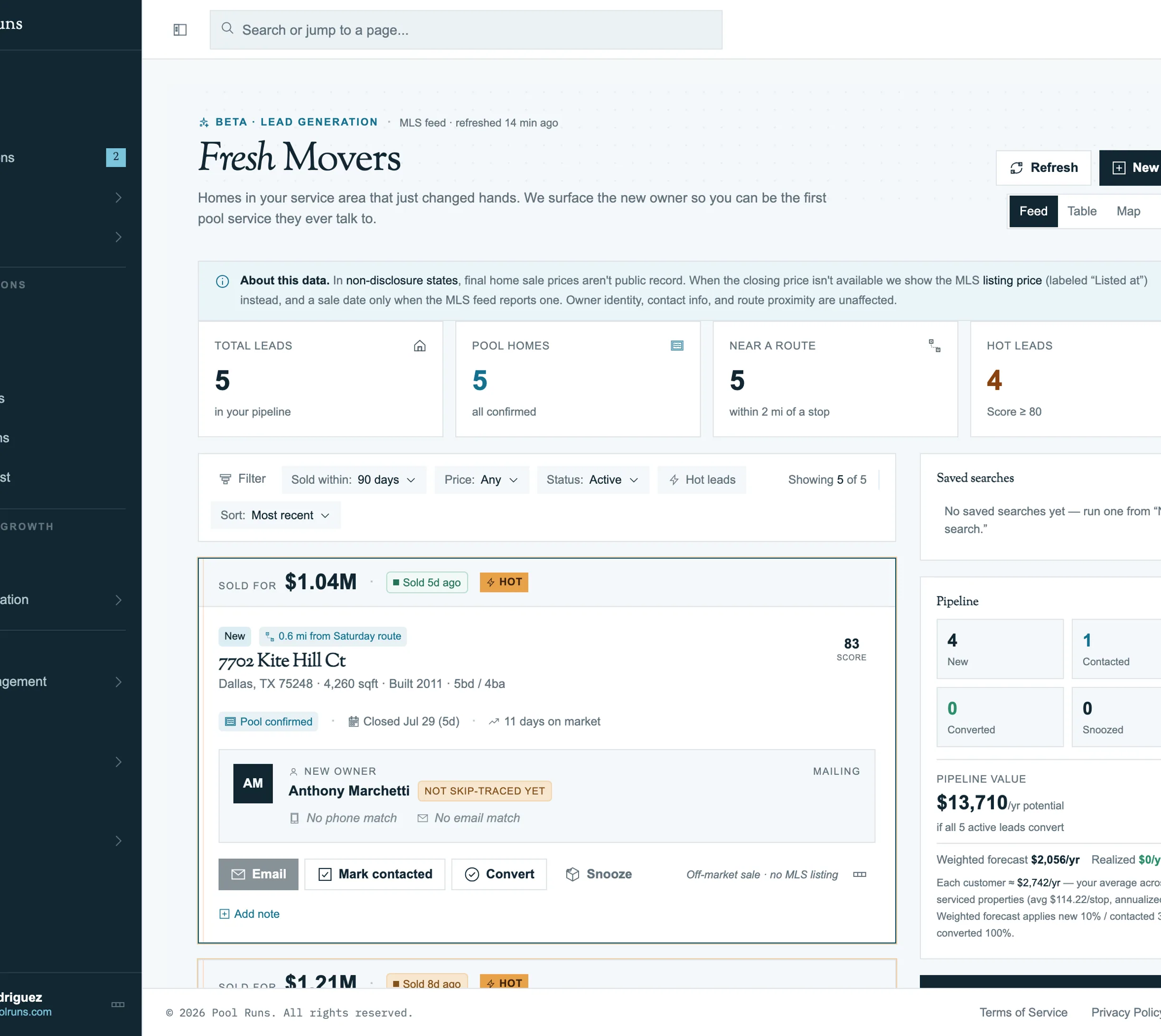Image resolution: width=1161 pixels, height=1036 pixels.
Task: Convert the 7702 Kite Hill Ct lead
Action: tap(499, 874)
